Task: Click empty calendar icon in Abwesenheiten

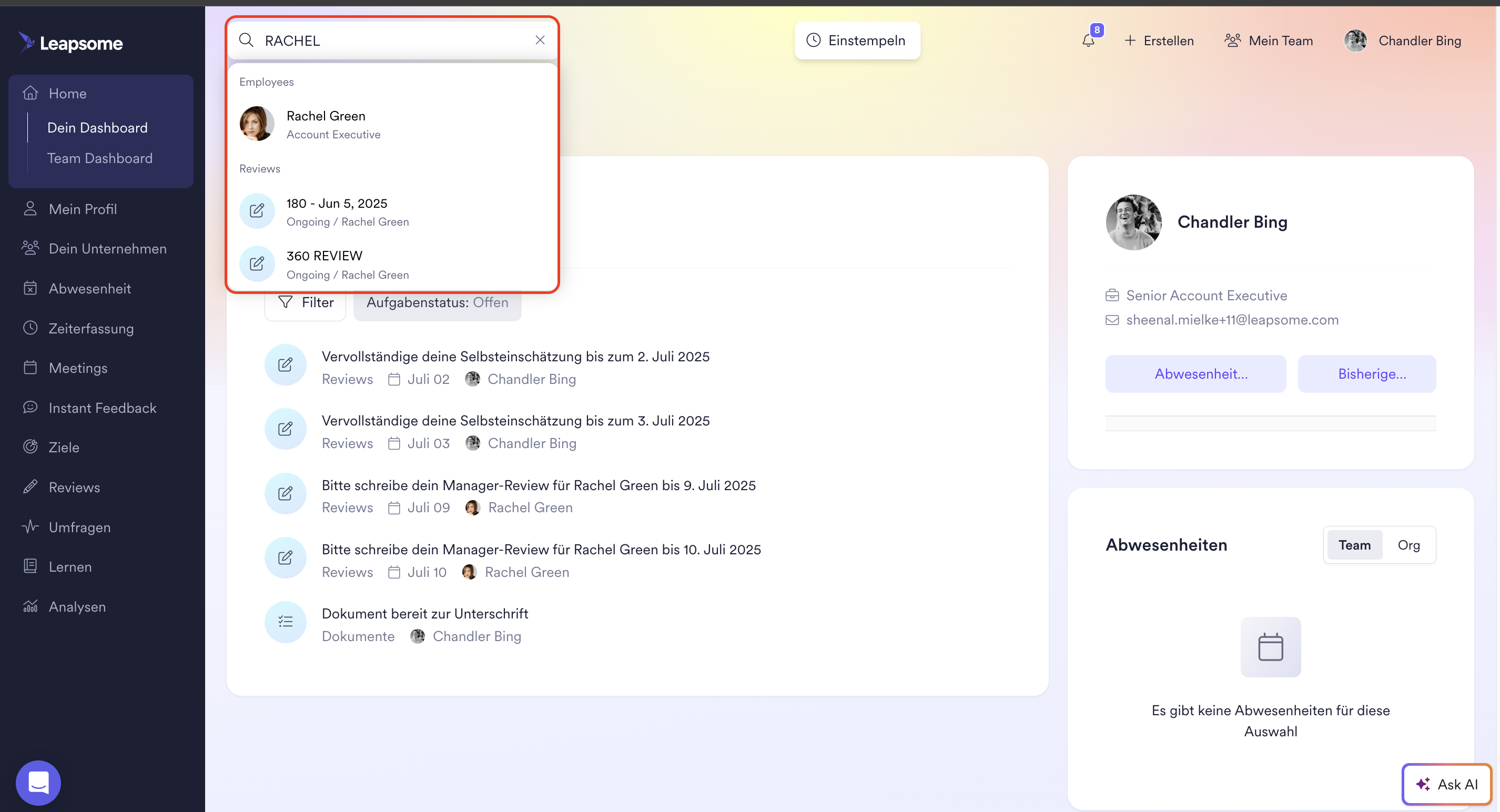Action: 1271,647
